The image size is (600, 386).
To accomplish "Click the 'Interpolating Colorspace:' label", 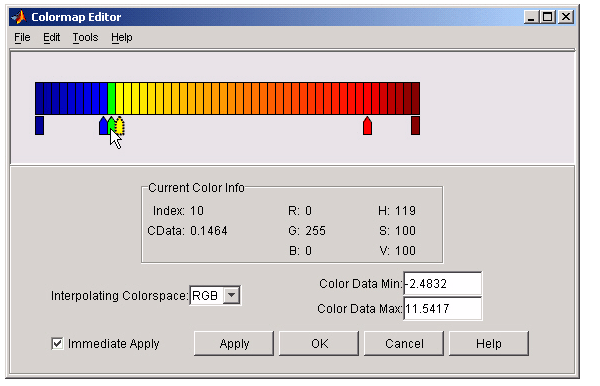I will (119, 296).
